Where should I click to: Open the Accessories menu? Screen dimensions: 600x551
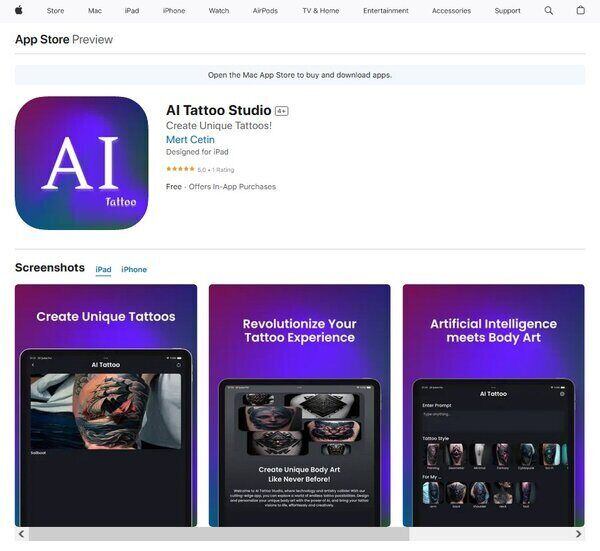click(x=452, y=11)
